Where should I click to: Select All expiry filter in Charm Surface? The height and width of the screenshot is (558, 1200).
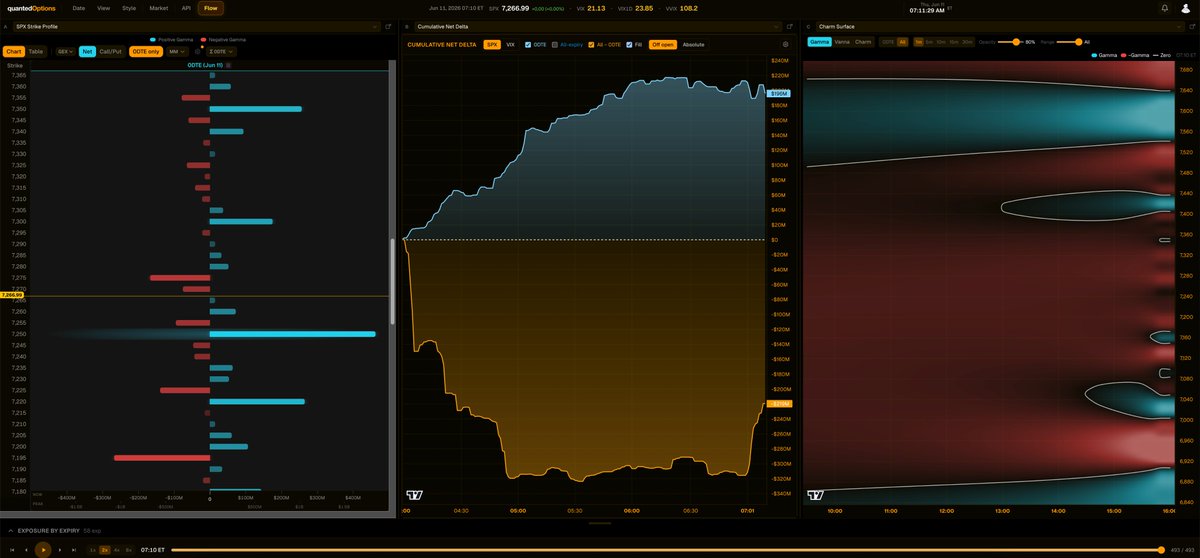coord(903,42)
